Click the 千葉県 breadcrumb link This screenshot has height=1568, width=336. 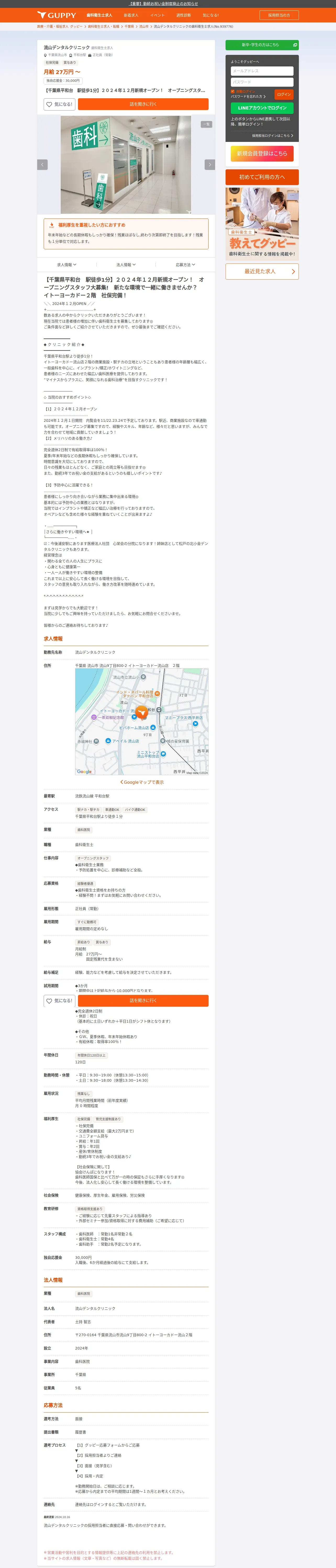pyautogui.click(x=129, y=27)
